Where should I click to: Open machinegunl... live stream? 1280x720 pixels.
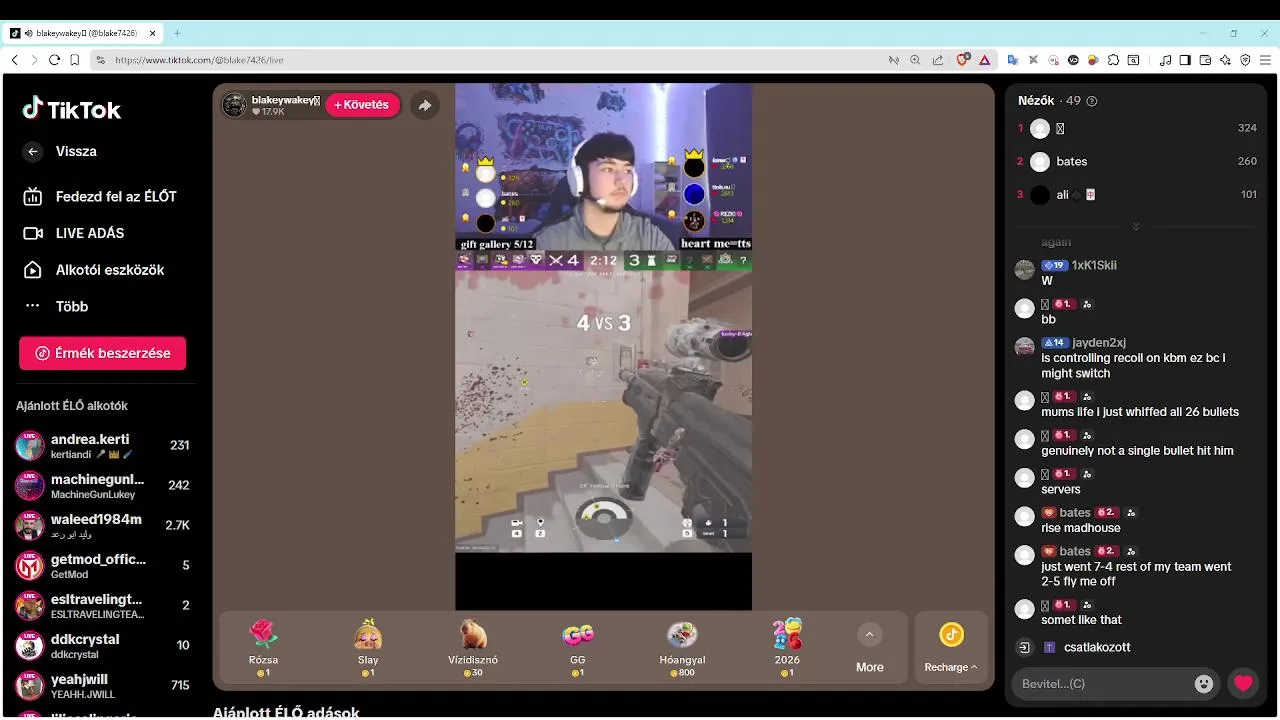[102, 486]
